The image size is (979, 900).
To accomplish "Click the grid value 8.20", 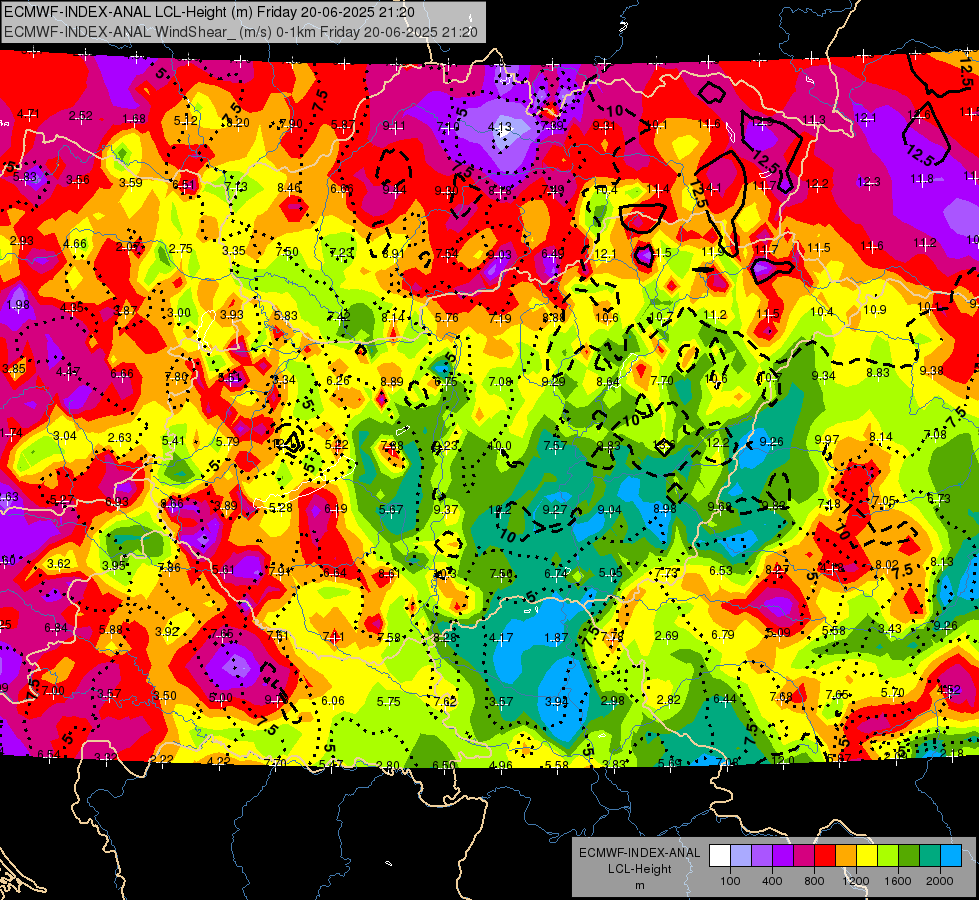I will [x=238, y=123].
